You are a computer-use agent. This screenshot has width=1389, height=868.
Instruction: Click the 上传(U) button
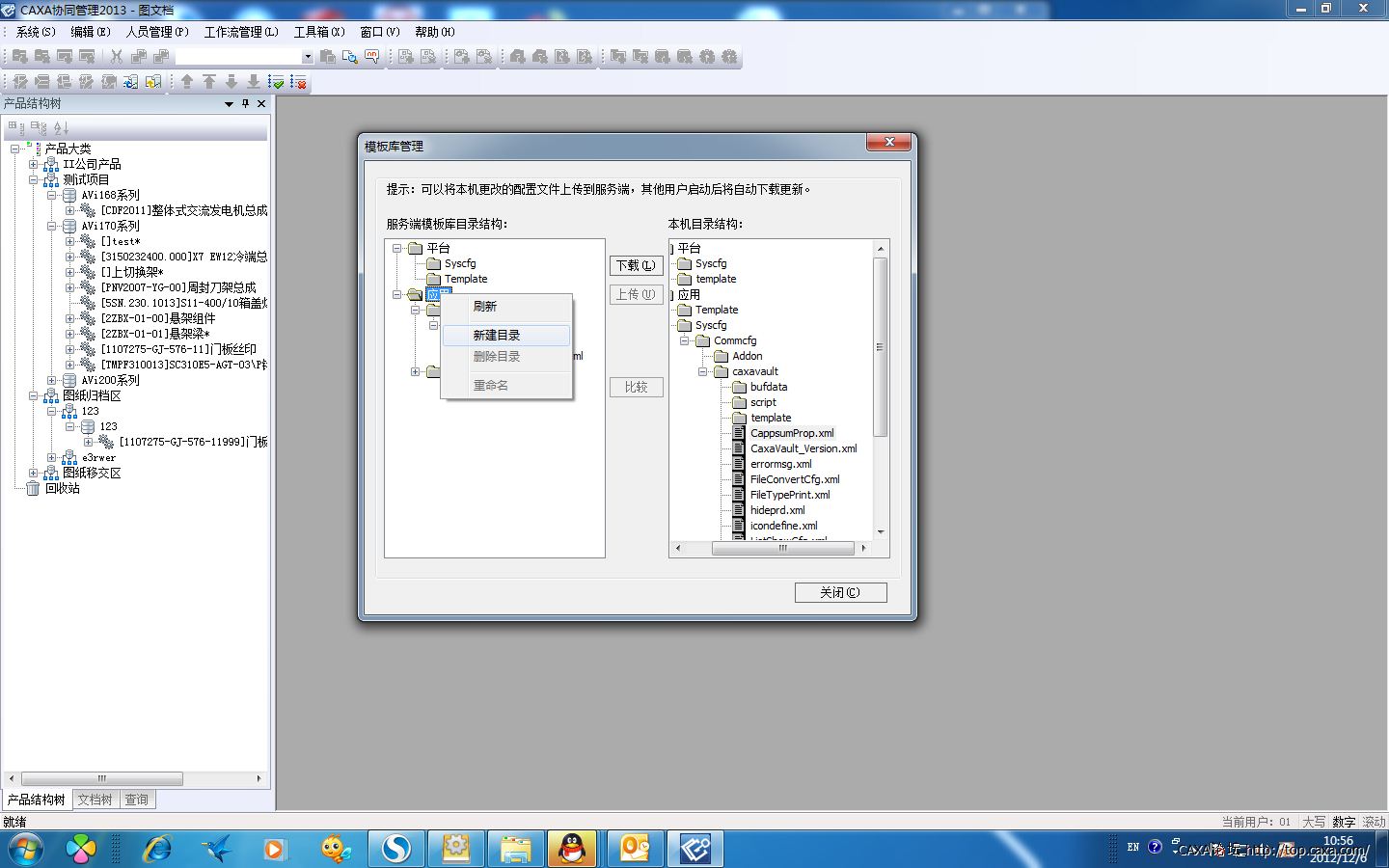(x=636, y=294)
